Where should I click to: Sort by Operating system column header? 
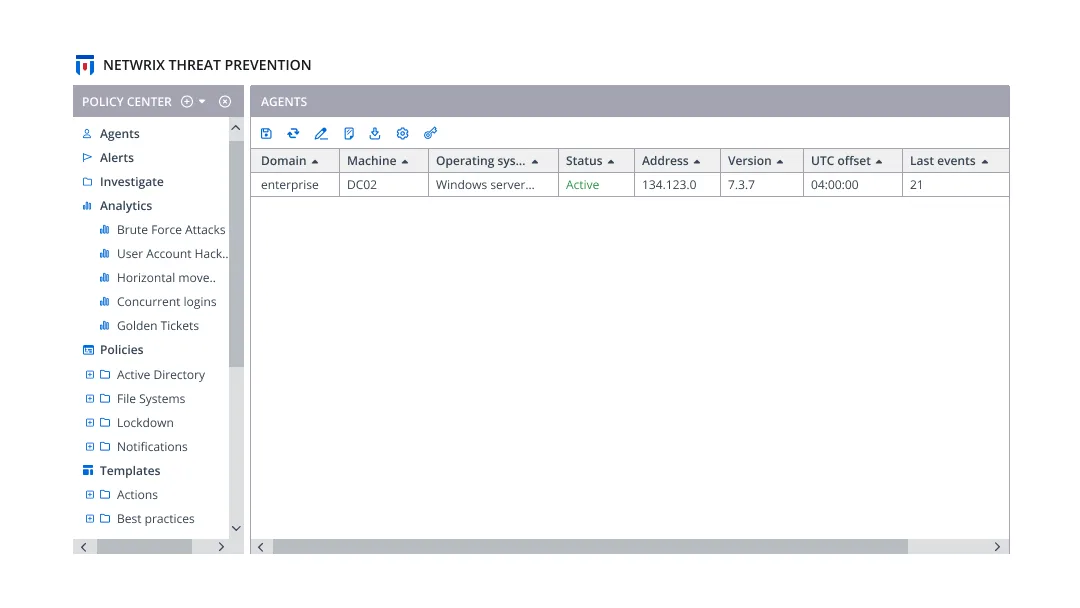point(493,160)
